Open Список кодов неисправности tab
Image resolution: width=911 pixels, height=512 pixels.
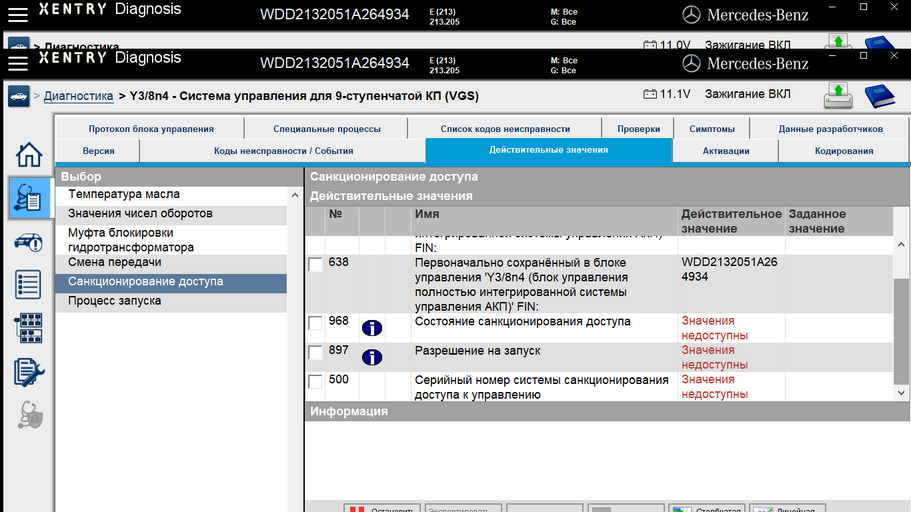pyautogui.click(x=505, y=129)
